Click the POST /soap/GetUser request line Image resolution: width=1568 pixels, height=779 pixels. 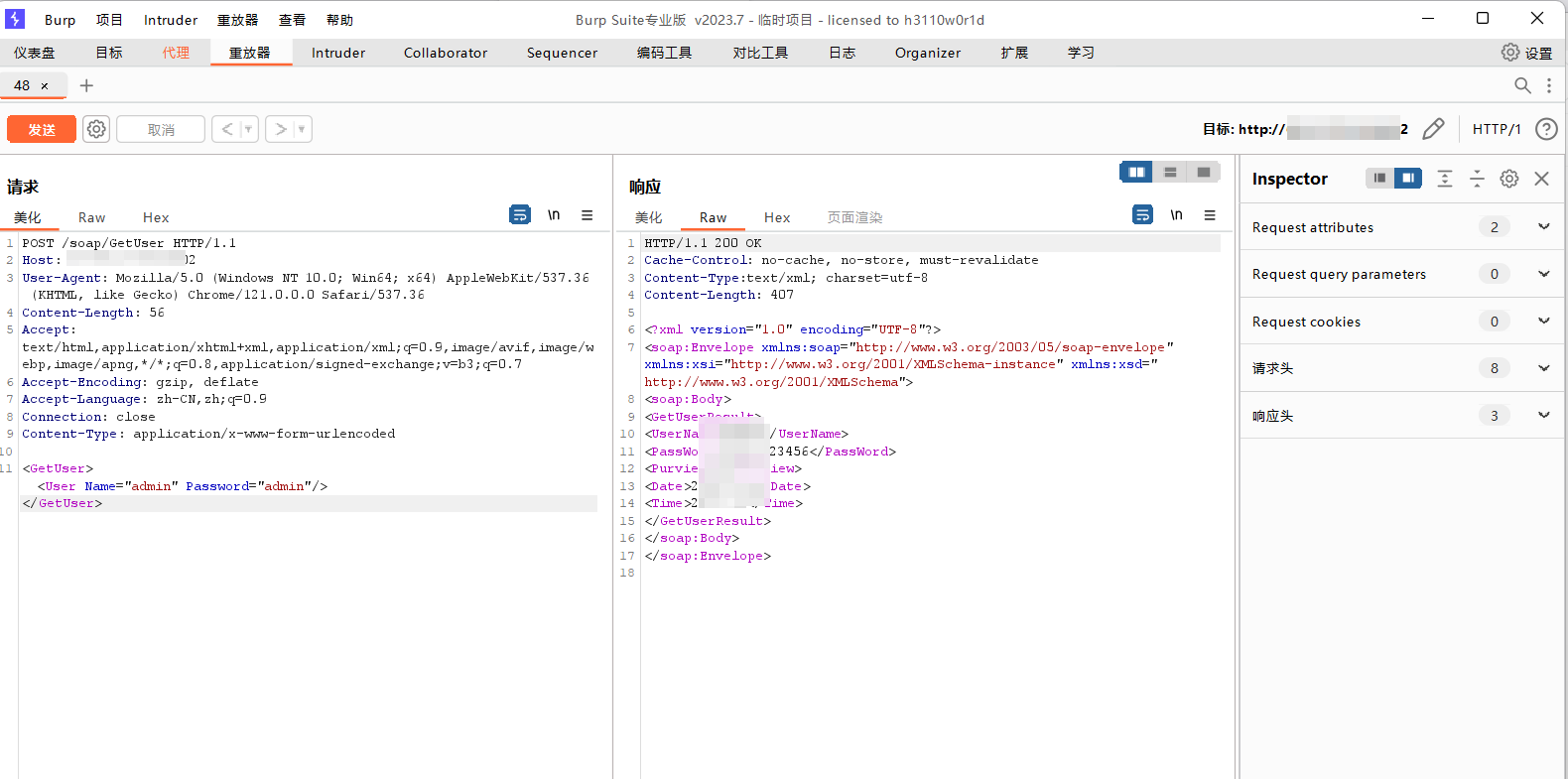click(129, 243)
